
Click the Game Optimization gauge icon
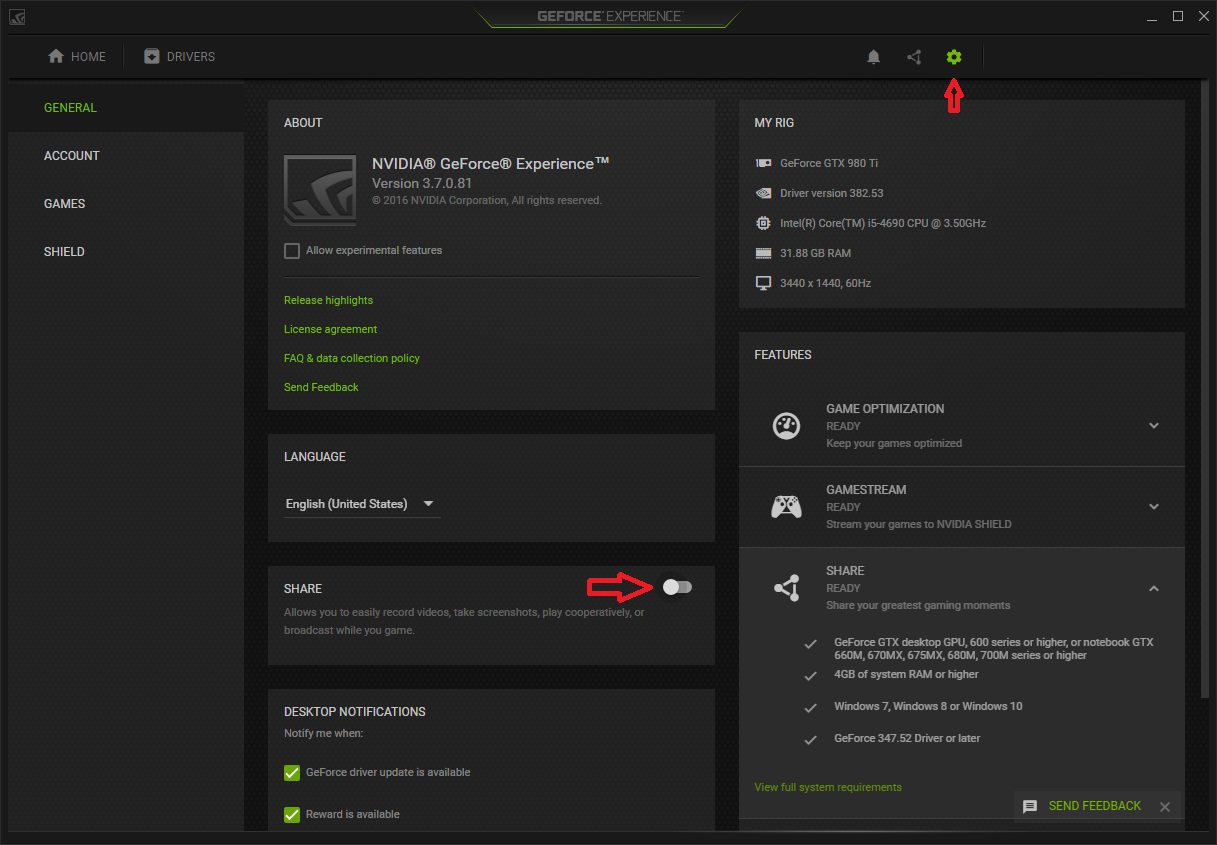tap(787, 425)
